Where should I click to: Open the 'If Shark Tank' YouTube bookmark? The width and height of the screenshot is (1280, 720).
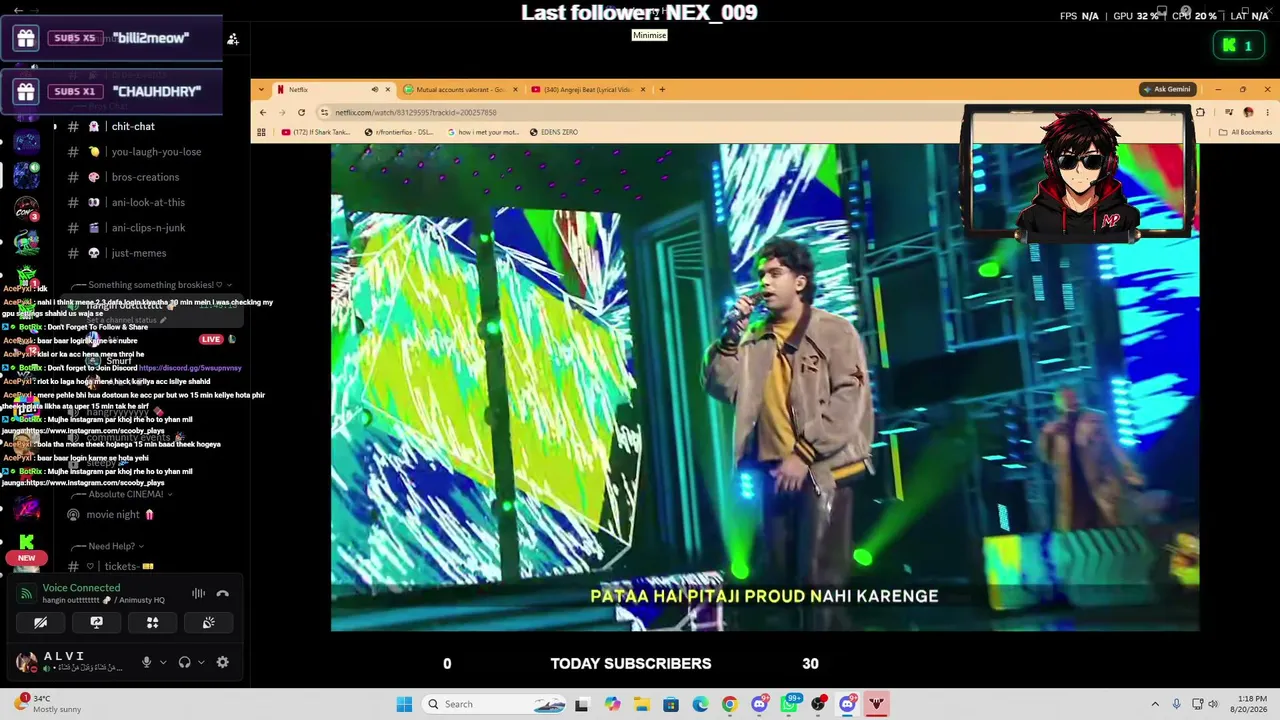coord(316,132)
